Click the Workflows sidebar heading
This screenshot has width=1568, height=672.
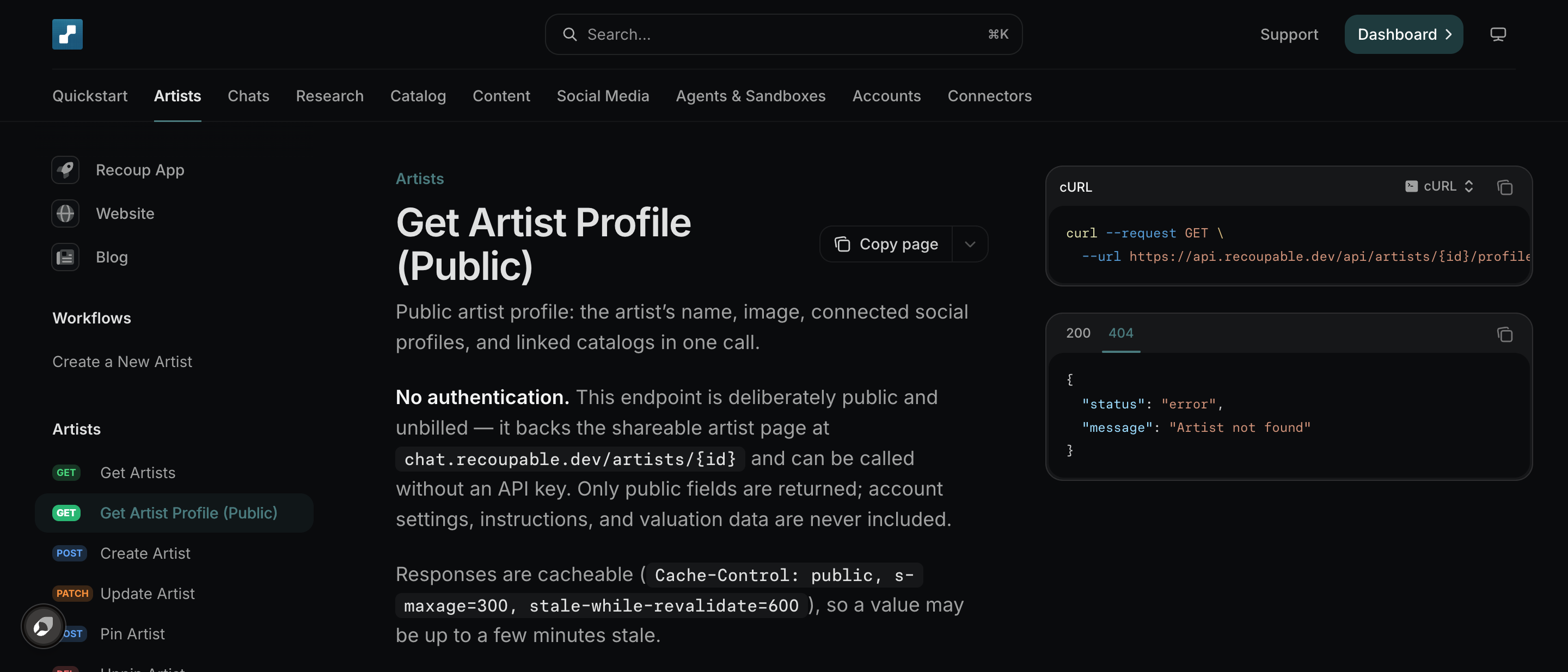point(92,317)
